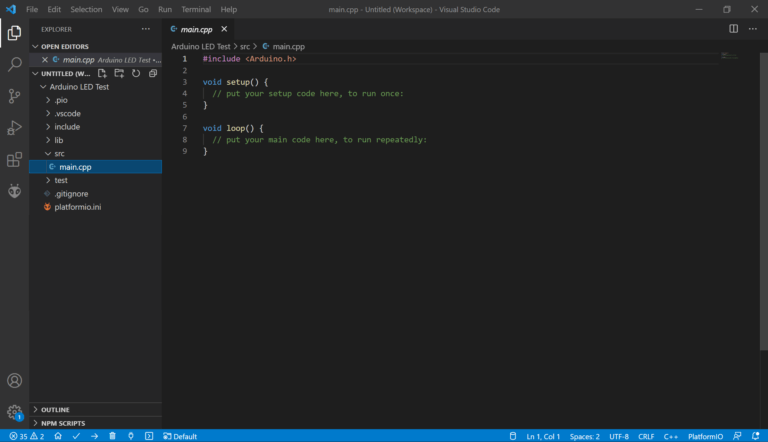
Task: Collapse the src folder
Action: click(x=59, y=154)
